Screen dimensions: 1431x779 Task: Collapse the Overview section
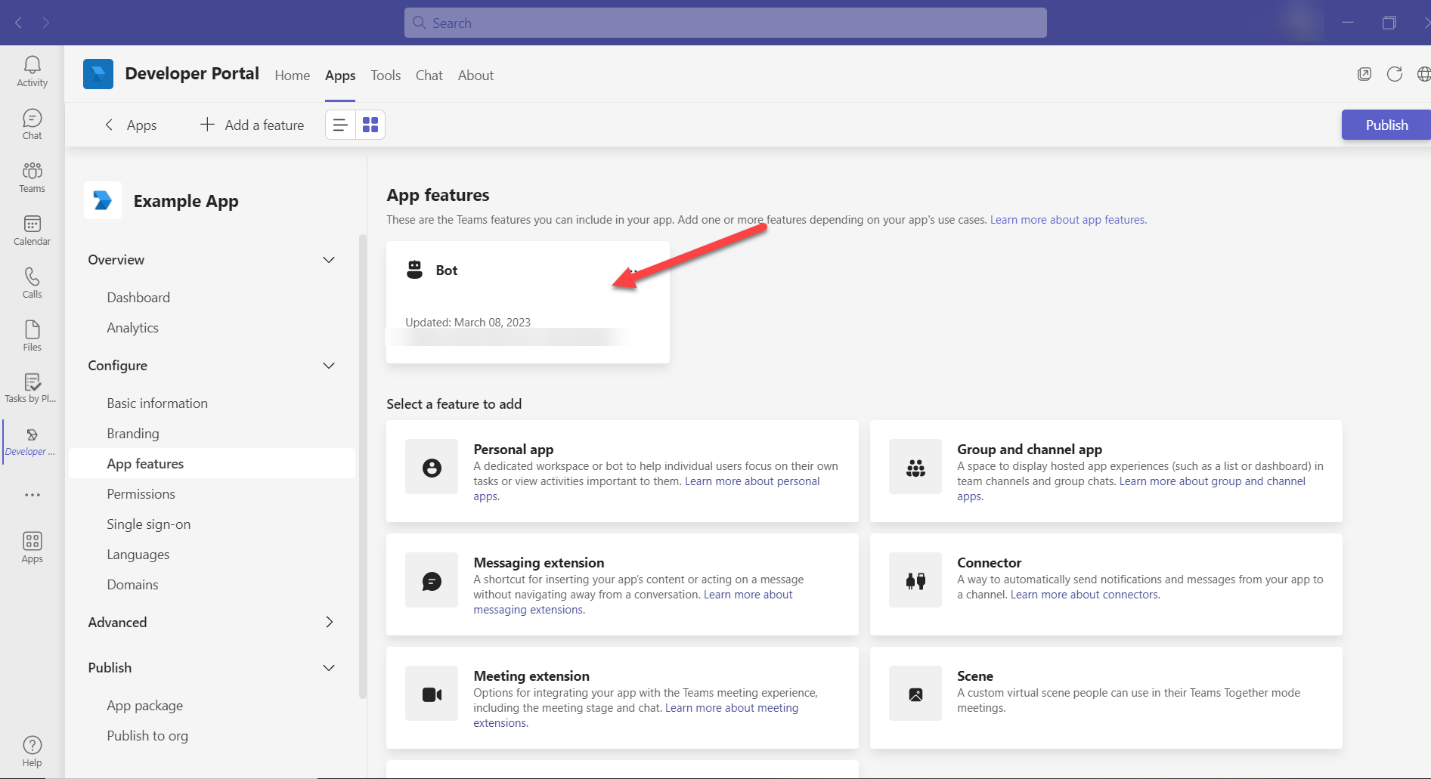point(329,260)
